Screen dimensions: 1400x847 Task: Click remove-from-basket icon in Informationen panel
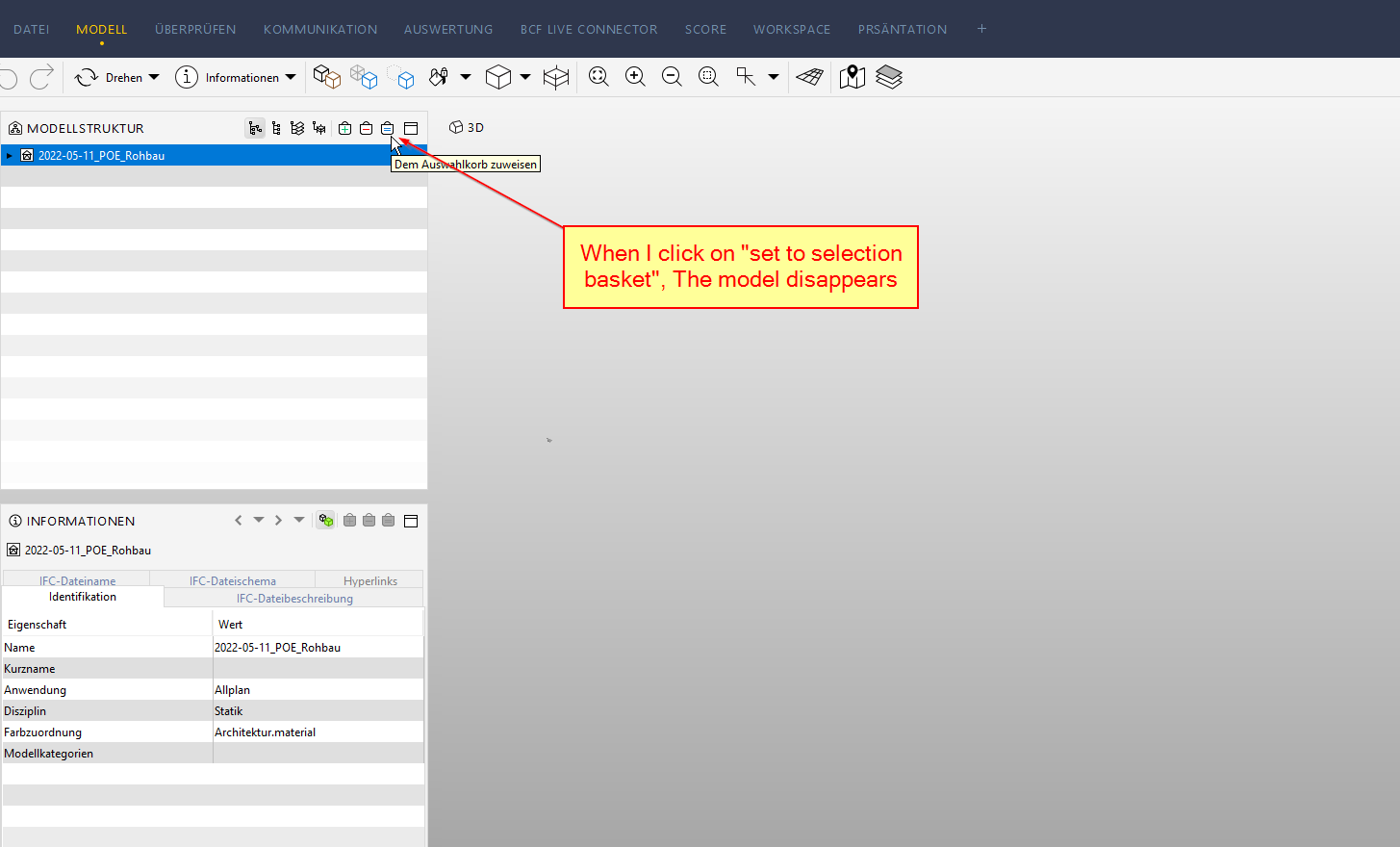tap(369, 520)
